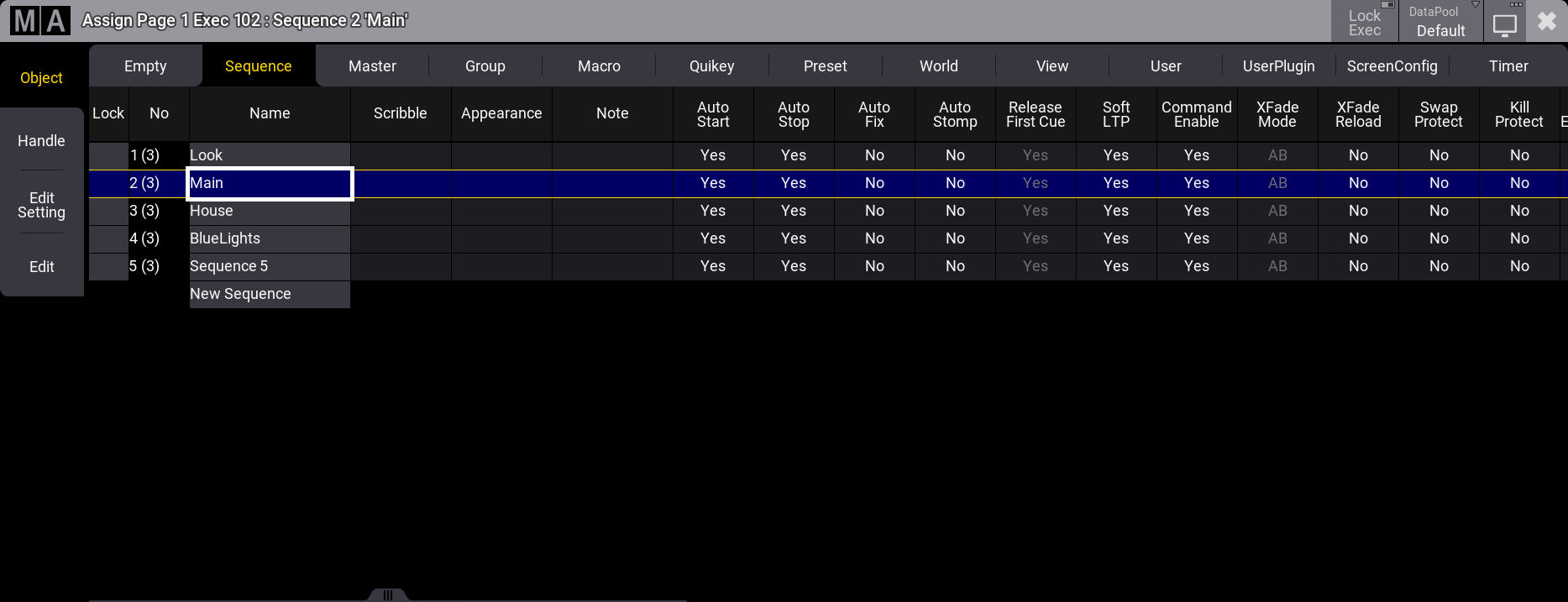Viewport: 1568px width, 602px height.
Task: Select the Handle side button
Action: point(41,141)
